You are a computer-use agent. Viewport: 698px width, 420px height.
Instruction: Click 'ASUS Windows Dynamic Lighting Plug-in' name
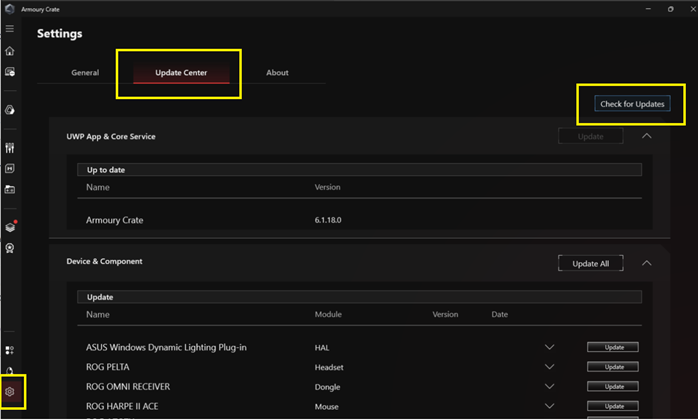coord(166,347)
